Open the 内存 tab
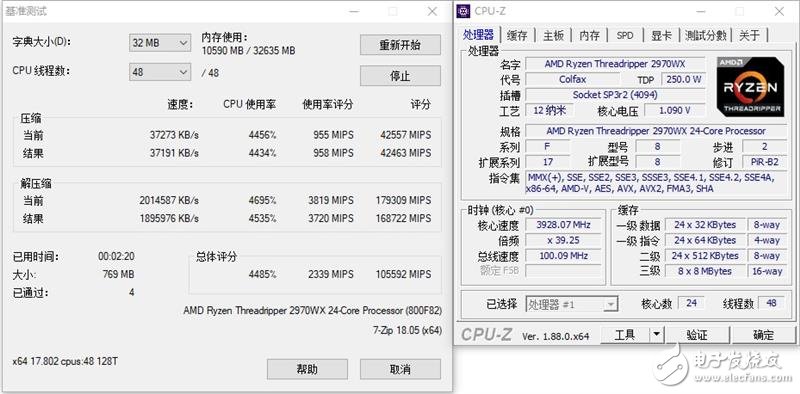 tap(590, 35)
